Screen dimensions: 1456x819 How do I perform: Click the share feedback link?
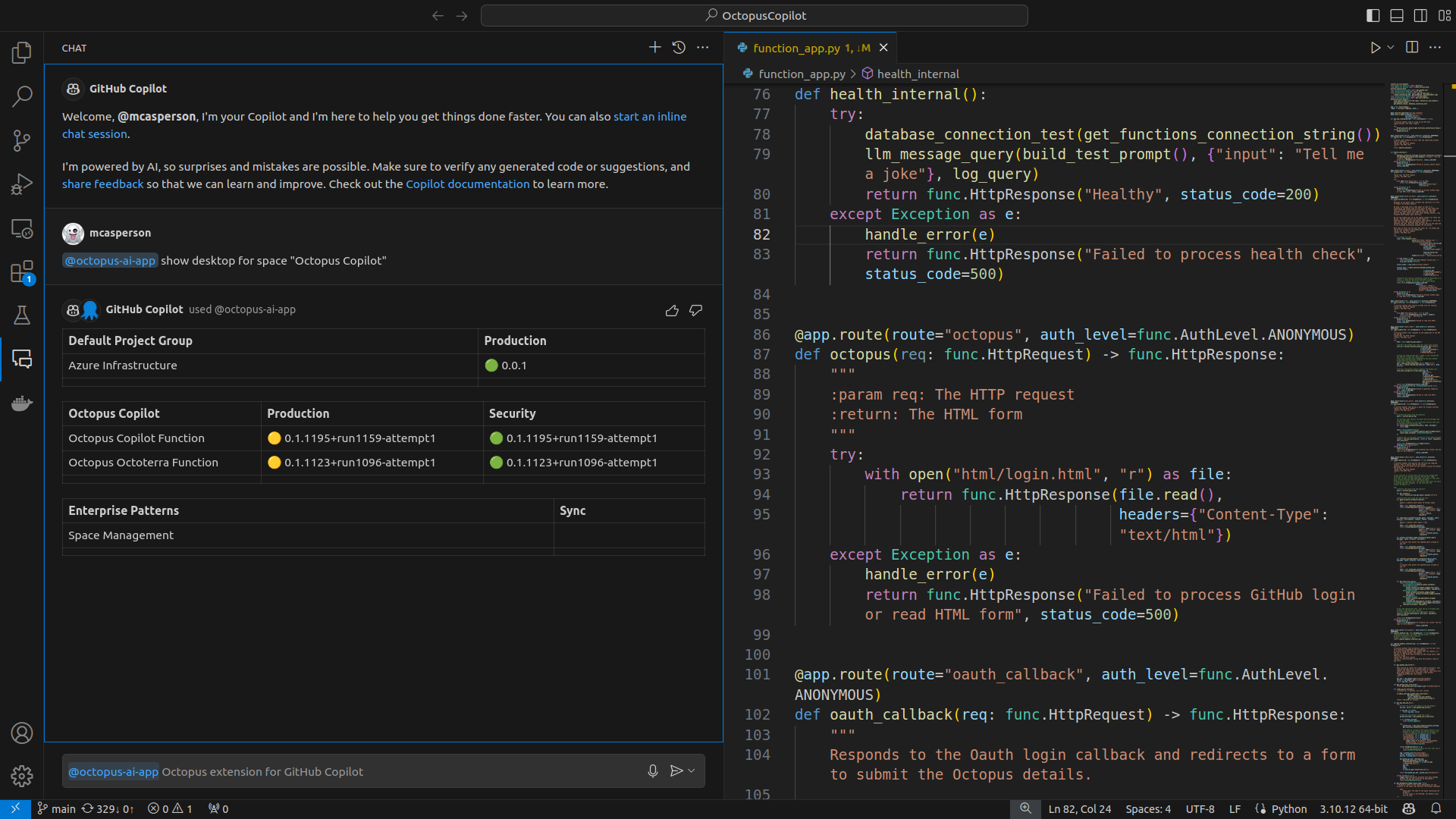point(102,184)
